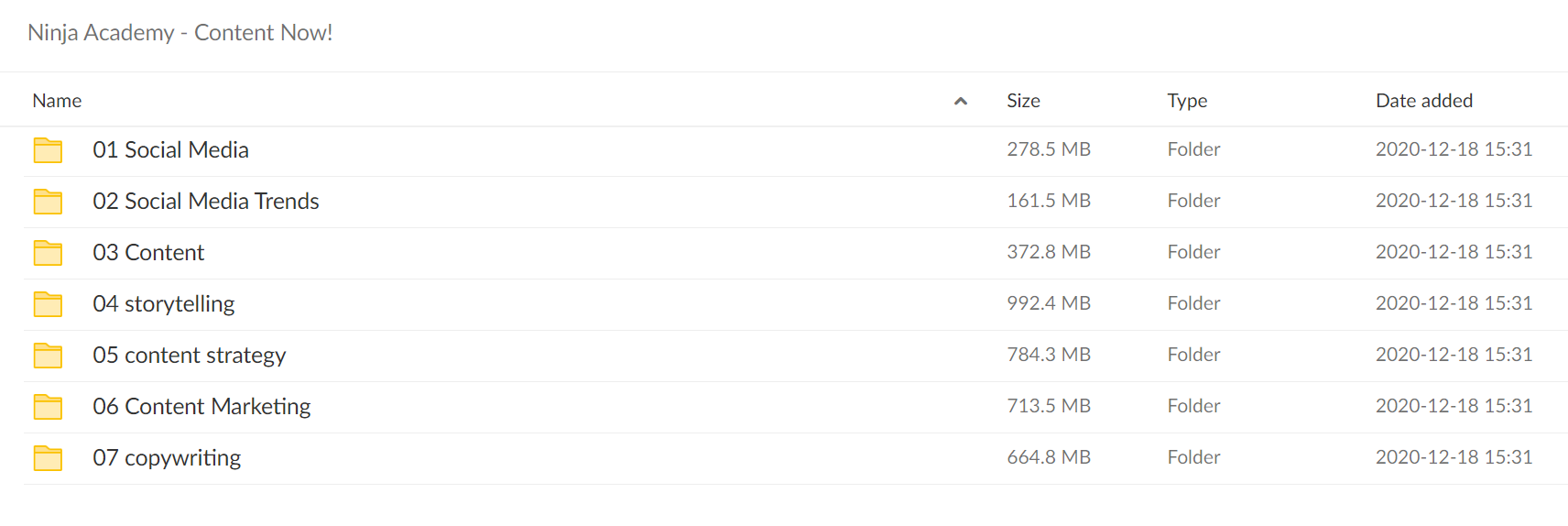Screen dimensions: 1568x526
Task: Click the 06 Content Marketing folder icon
Action: 48,407
